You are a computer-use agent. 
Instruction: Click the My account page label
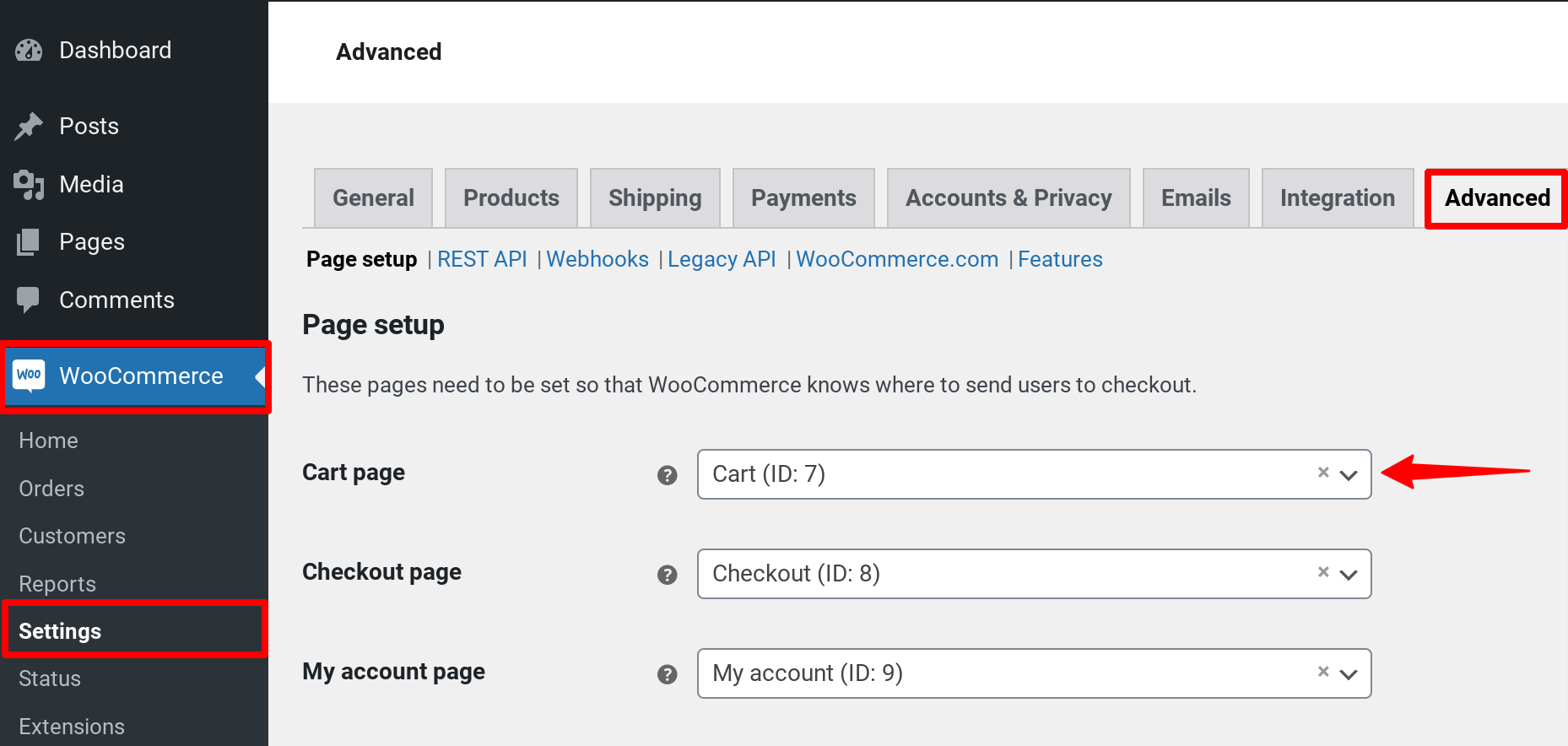[x=393, y=672]
